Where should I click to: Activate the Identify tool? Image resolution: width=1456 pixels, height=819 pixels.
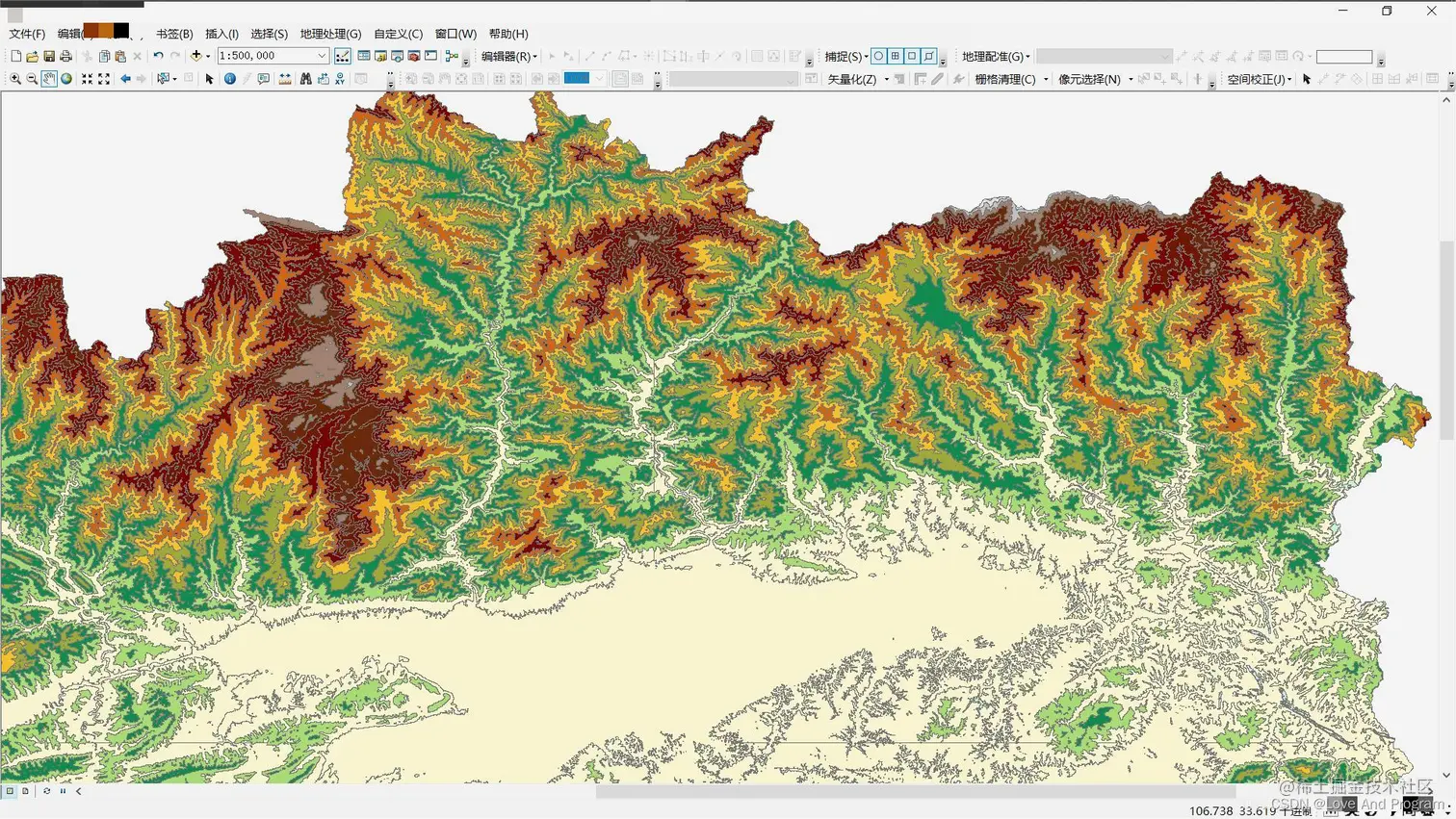click(x=230, y=79)
